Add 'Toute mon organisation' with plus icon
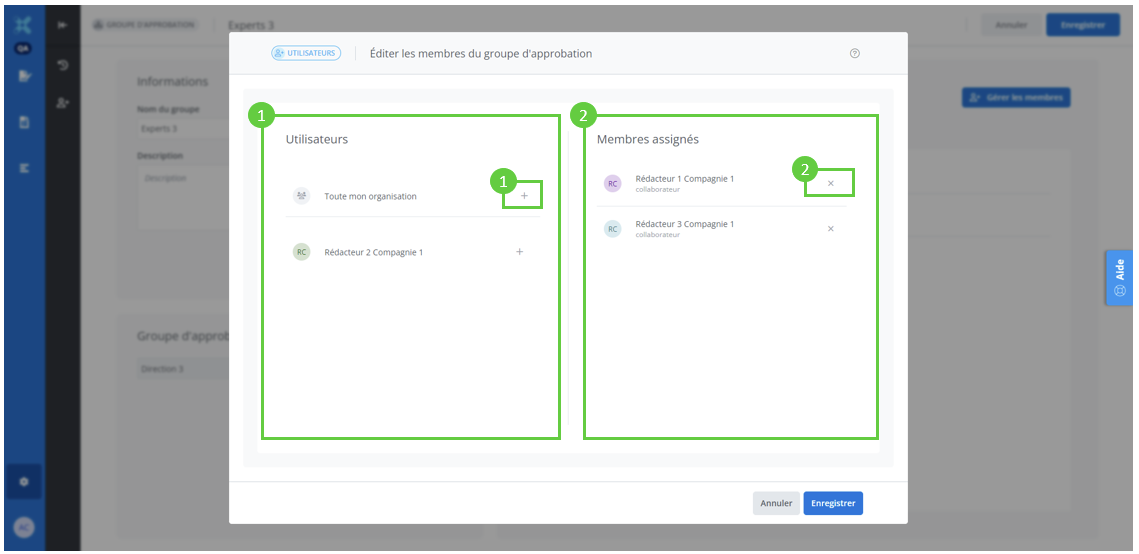 click(524, 196)
